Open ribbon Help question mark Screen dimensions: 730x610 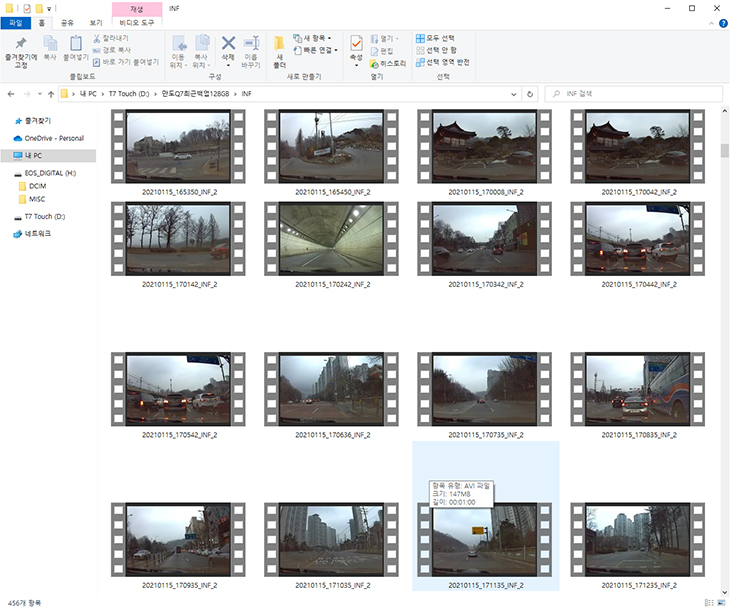[x=723, y=23]
